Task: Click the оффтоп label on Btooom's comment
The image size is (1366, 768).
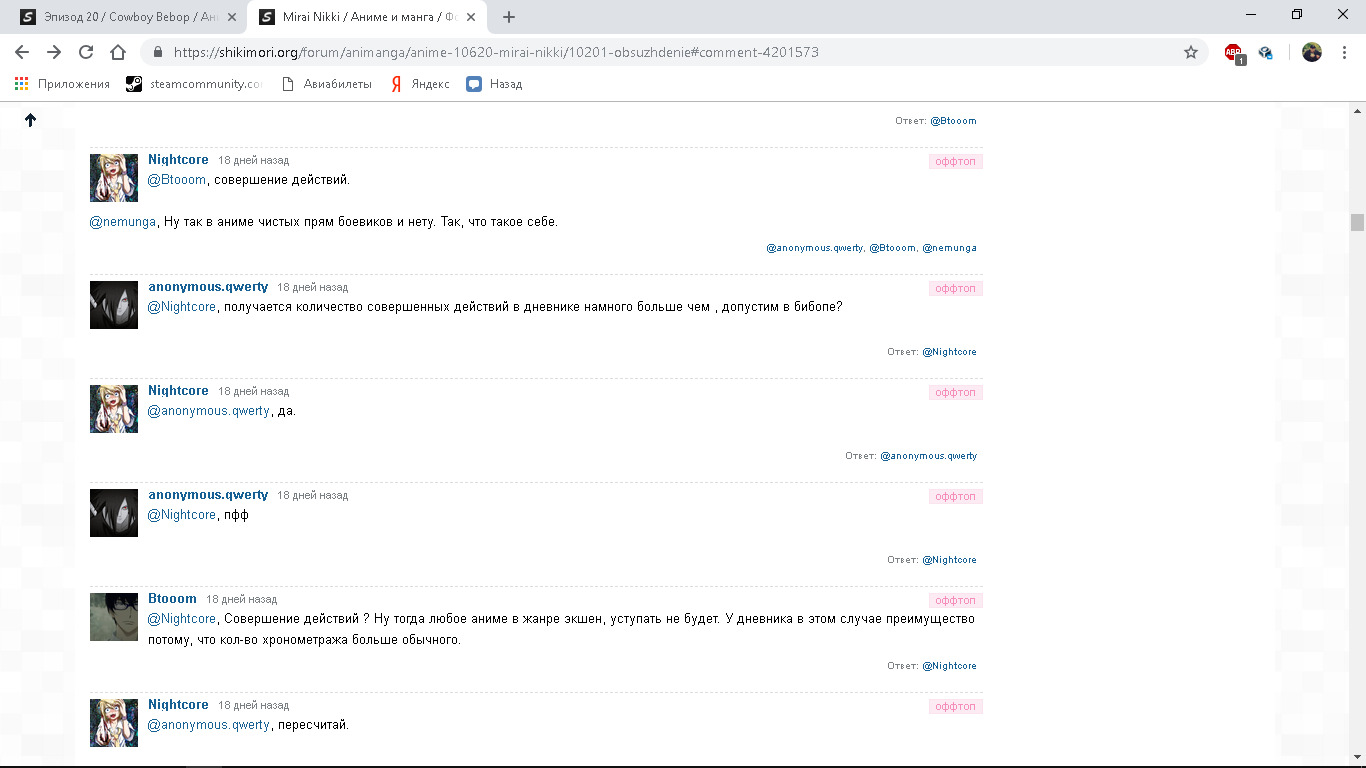Action: point(955,600)
